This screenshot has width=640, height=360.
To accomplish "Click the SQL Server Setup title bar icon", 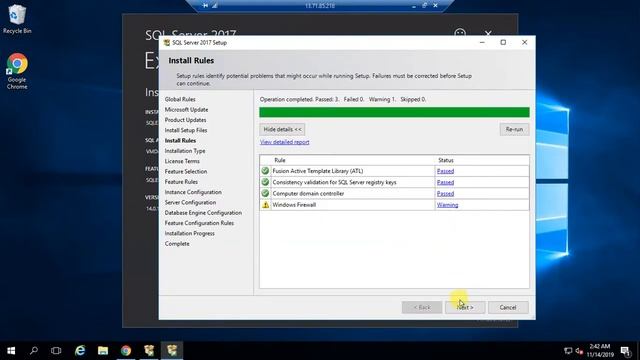I will 167,42.
